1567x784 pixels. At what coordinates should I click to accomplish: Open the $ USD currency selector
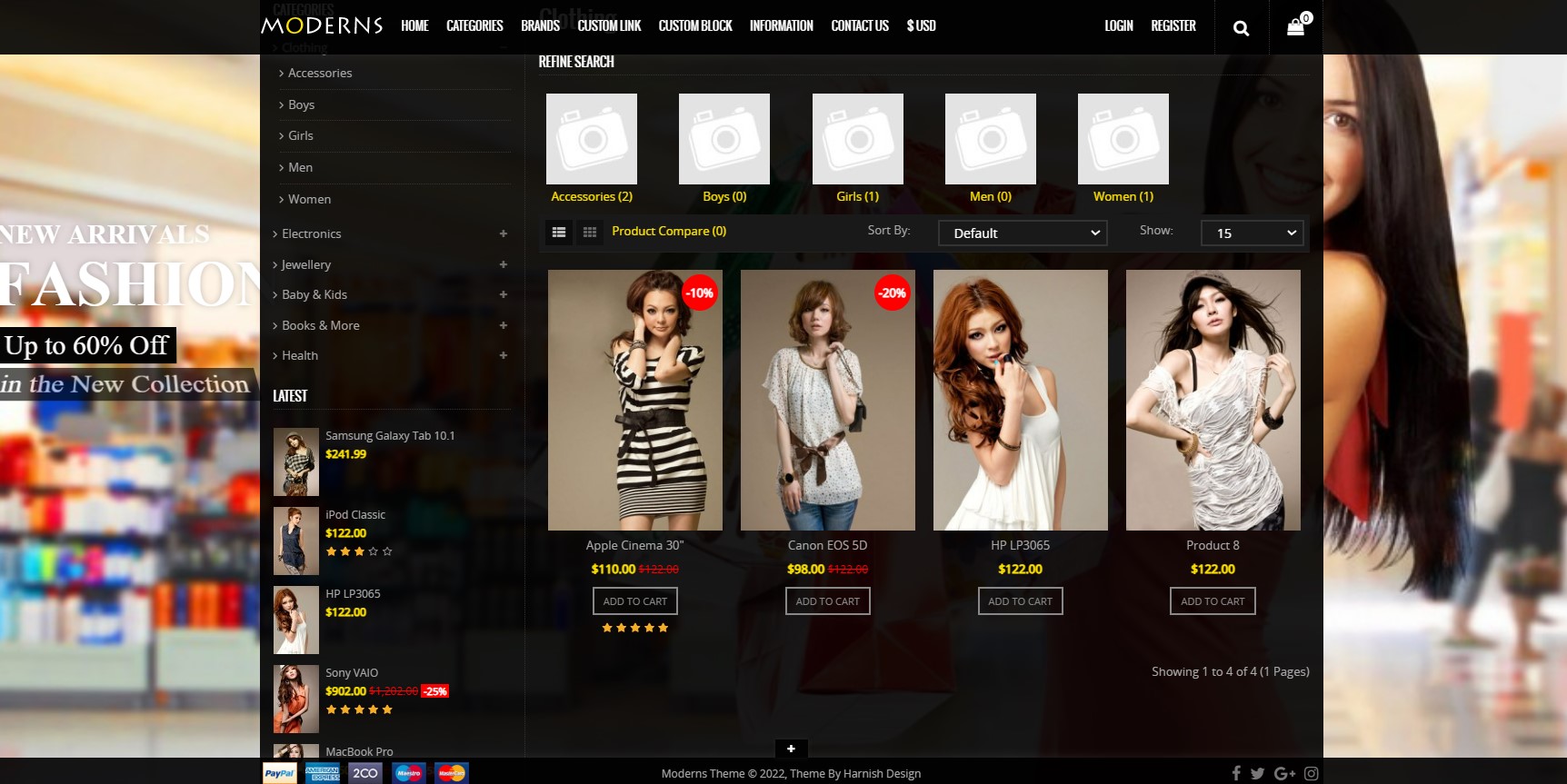[x=921, y=25]
